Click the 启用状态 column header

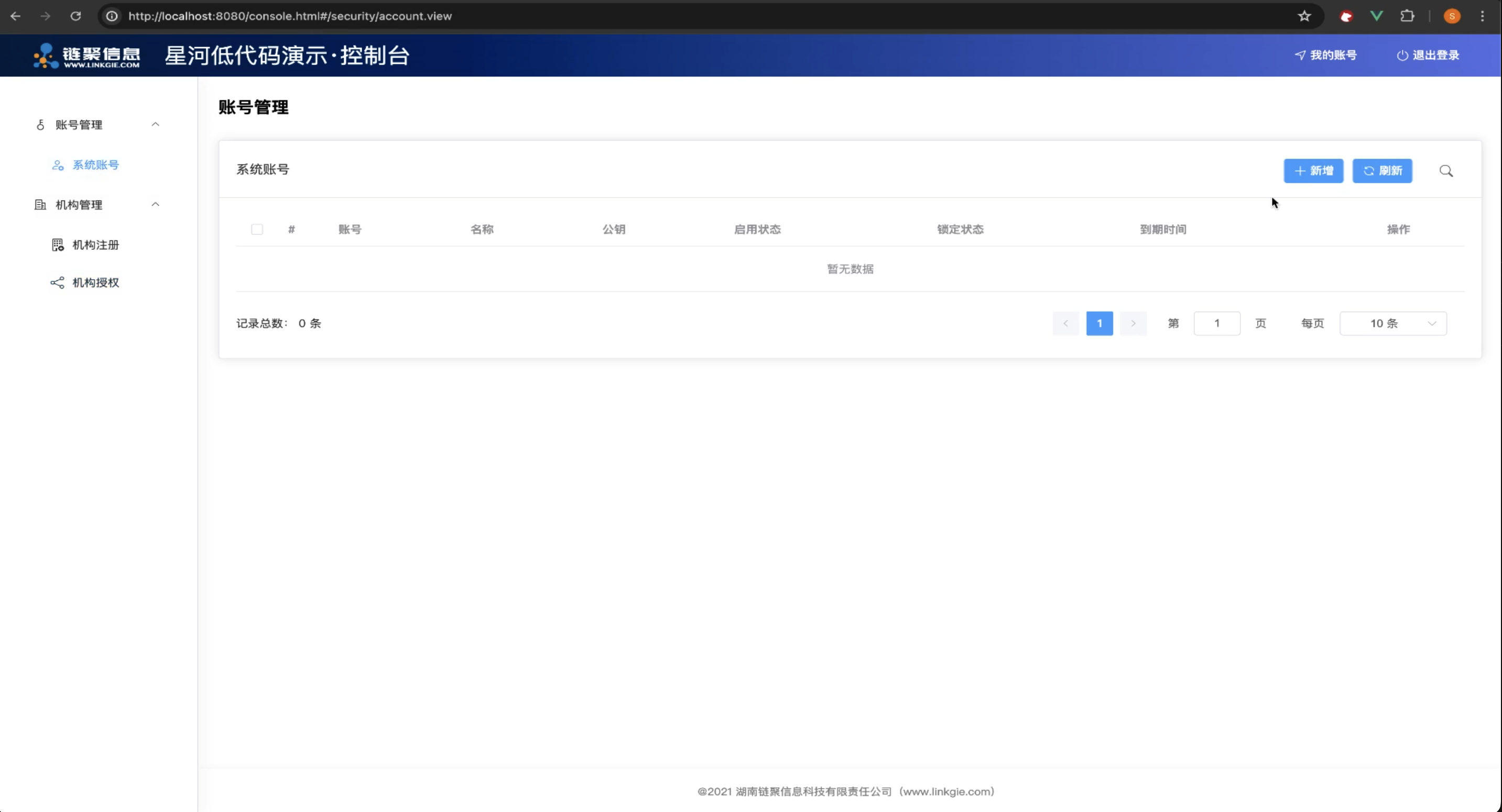[x=757, y=229]
